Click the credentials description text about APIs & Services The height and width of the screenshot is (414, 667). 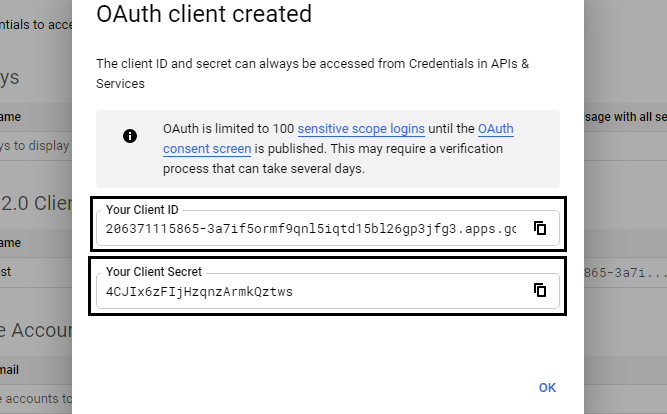coord(313,74)
